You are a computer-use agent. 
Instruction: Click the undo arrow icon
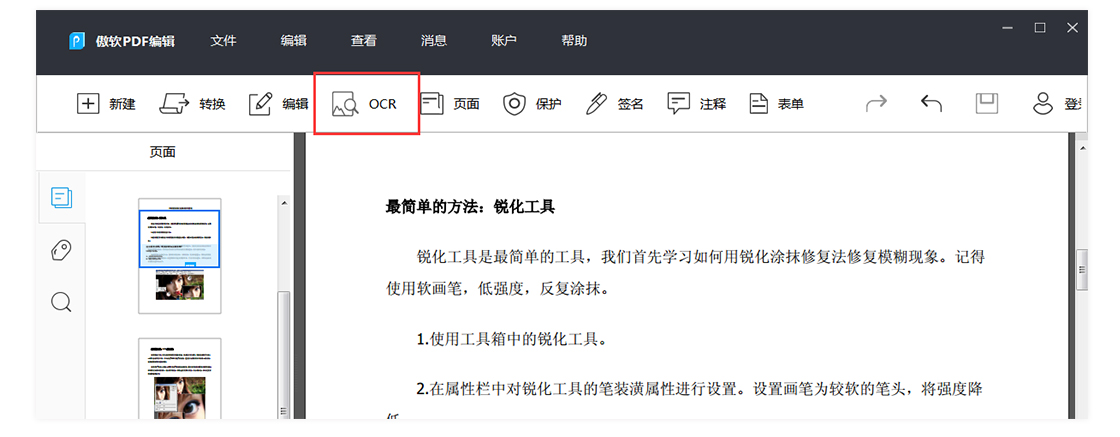pyautogui.click(x=931, y=104)
